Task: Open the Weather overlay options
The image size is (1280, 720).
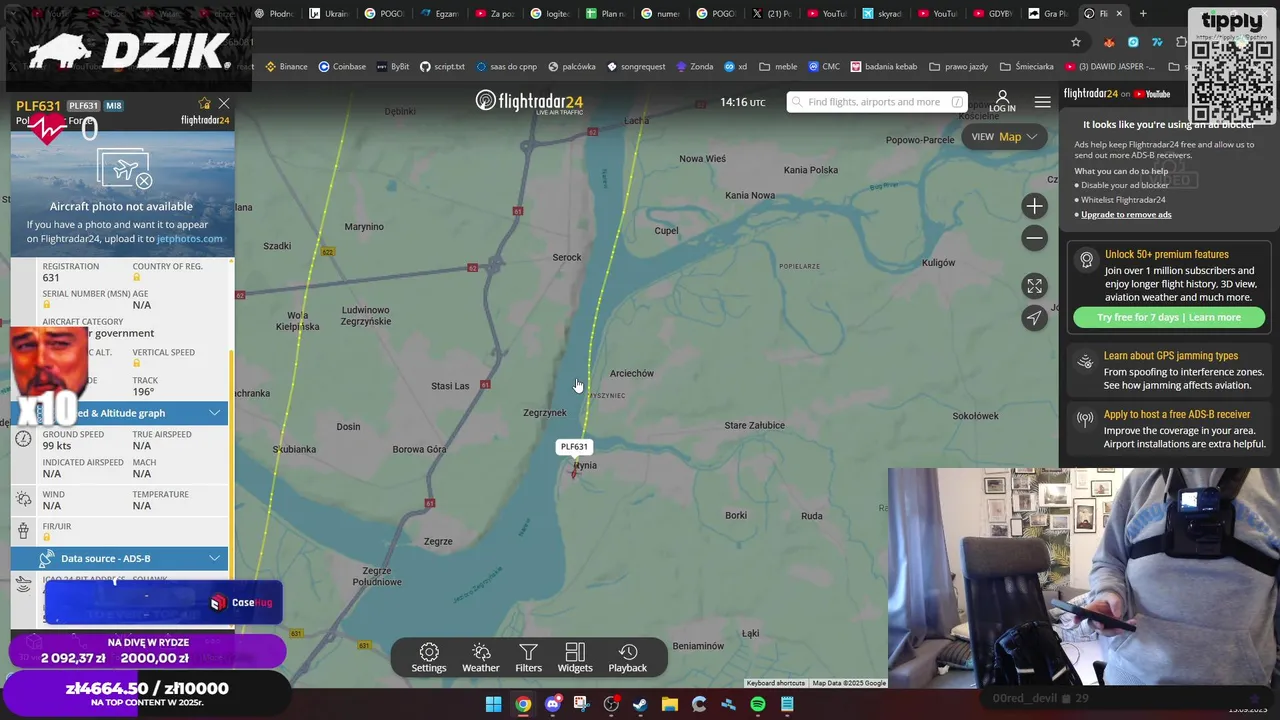Action: (481, 658)
